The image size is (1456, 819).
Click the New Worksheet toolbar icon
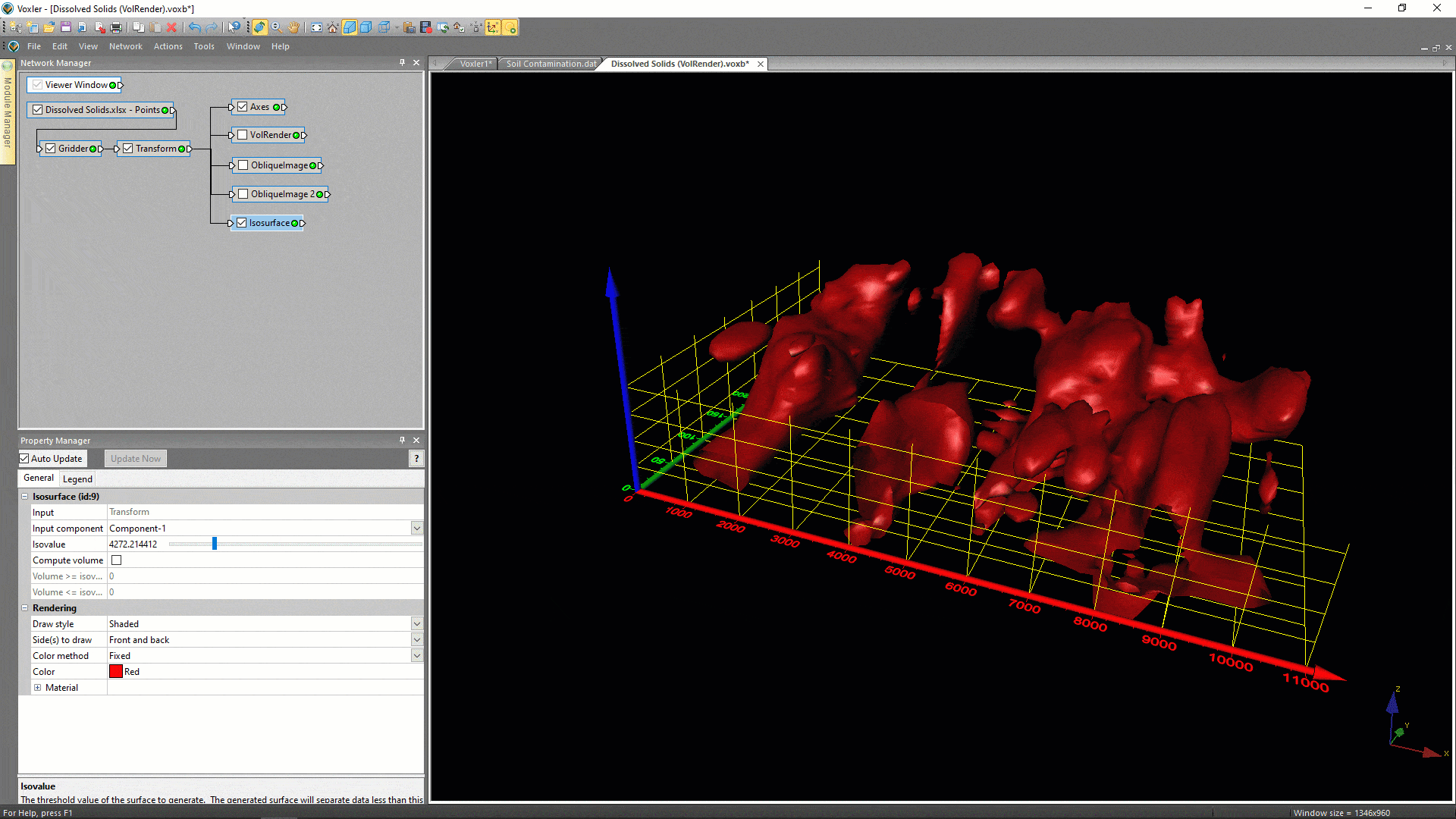pos(33,27)
